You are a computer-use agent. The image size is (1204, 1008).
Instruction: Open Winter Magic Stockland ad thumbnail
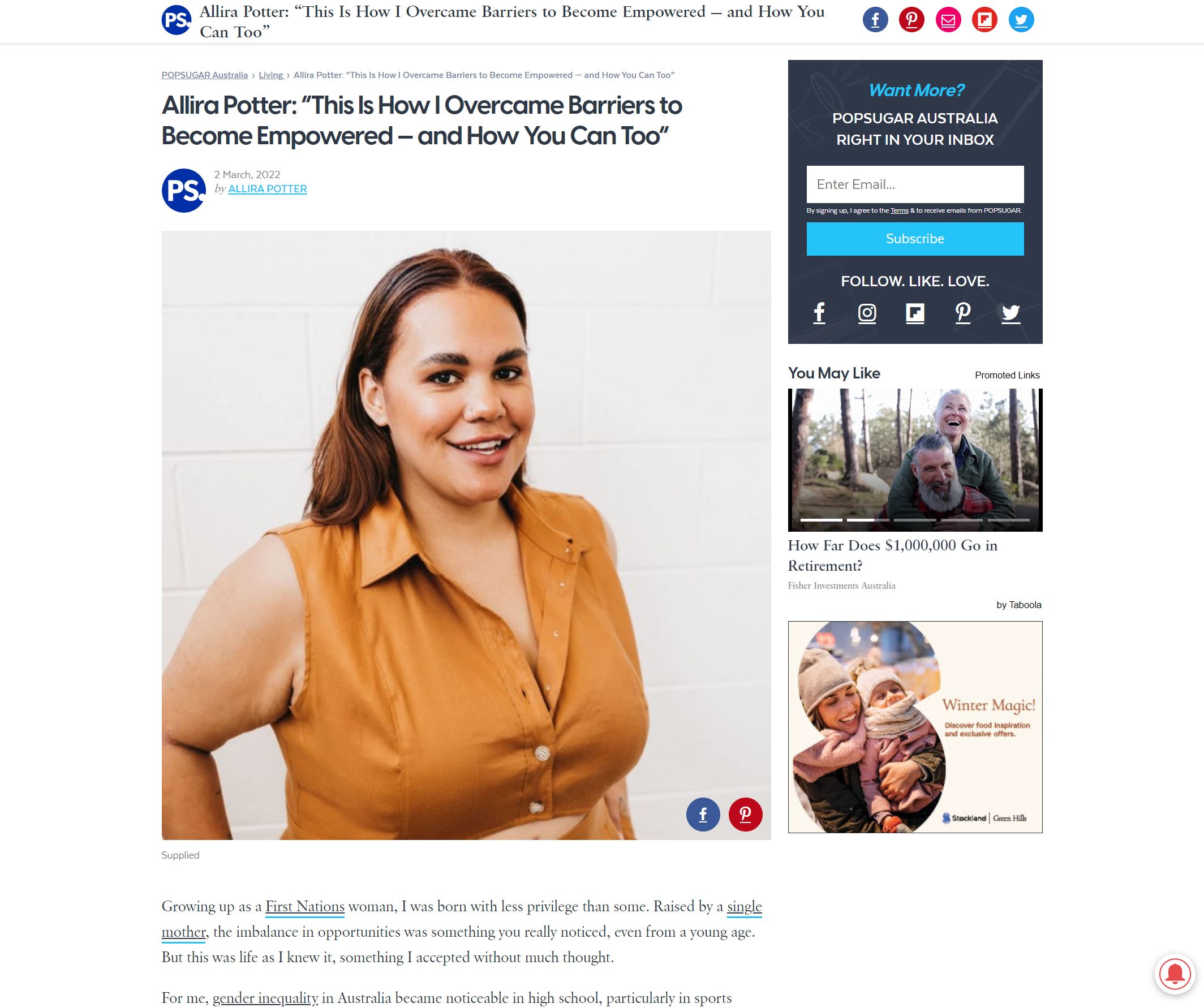pyautogui.click(x=915, y=727)
